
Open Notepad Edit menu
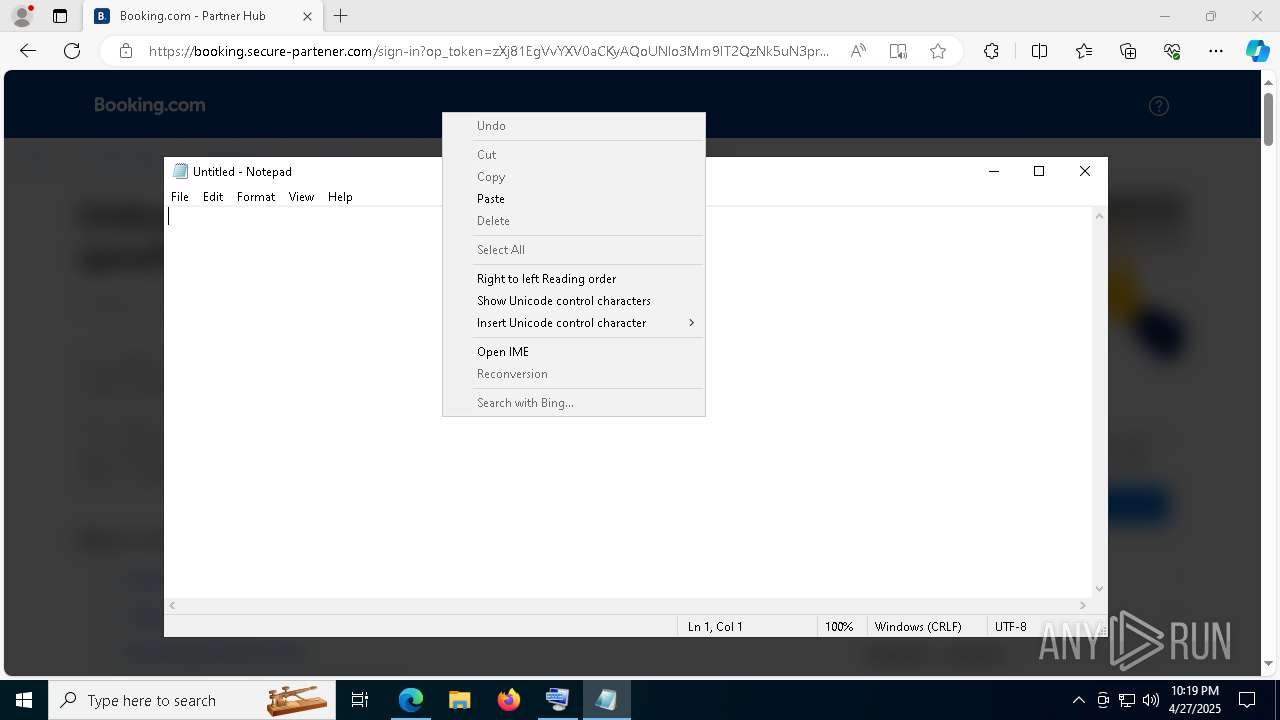(x=213, y=197)
